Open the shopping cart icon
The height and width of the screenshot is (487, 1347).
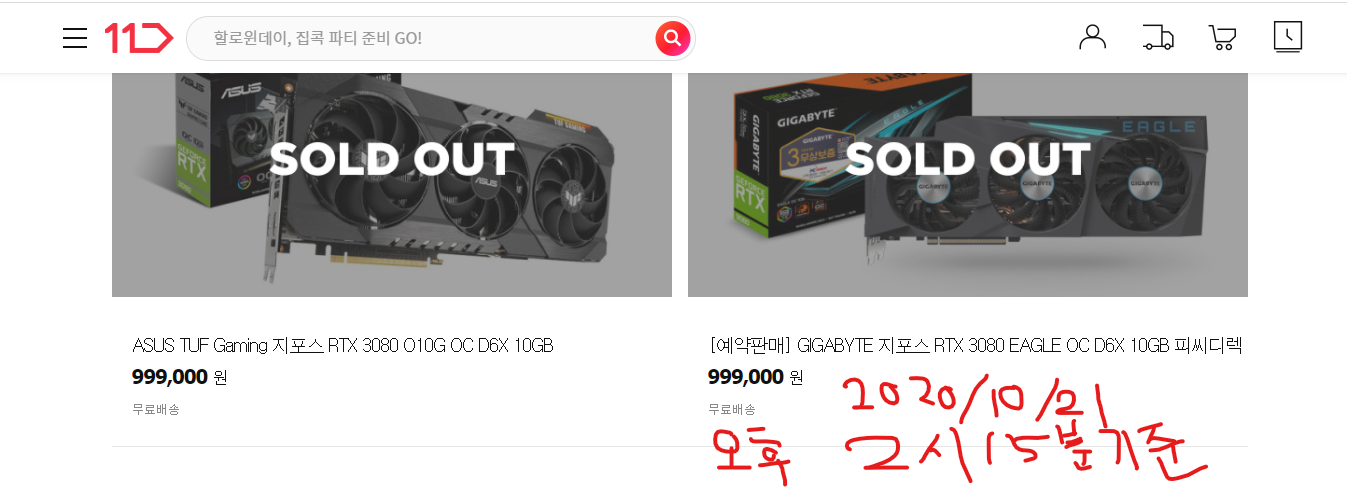(1222, 38)
